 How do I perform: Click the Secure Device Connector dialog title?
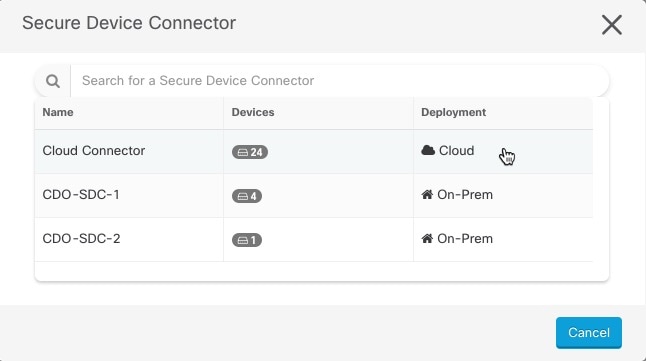129,23
